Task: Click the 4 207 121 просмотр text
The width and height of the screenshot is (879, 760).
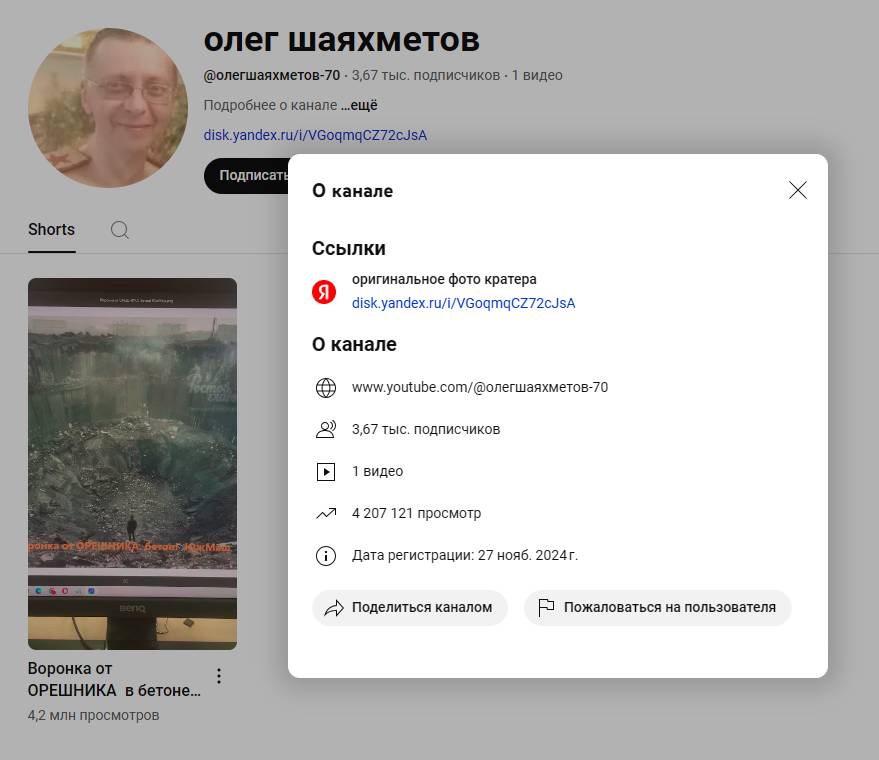Action: pos(417,513)
